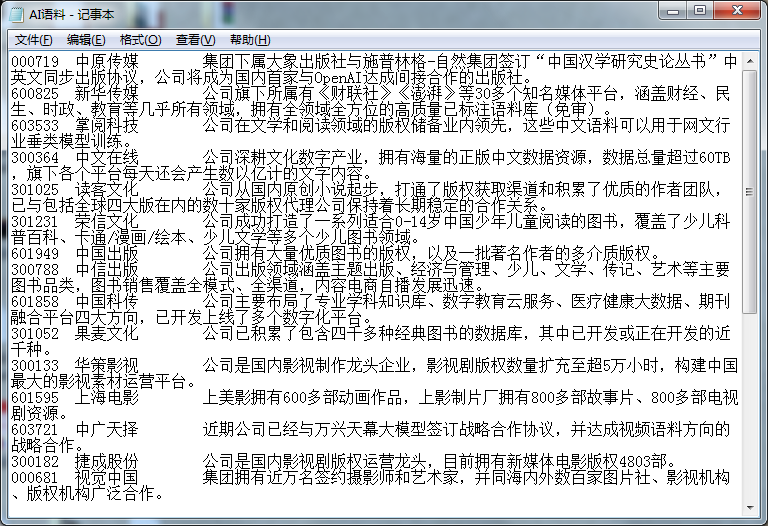Screen dimensions: 768x526
Task: Click stock code 000681
Action: (35, 478)
